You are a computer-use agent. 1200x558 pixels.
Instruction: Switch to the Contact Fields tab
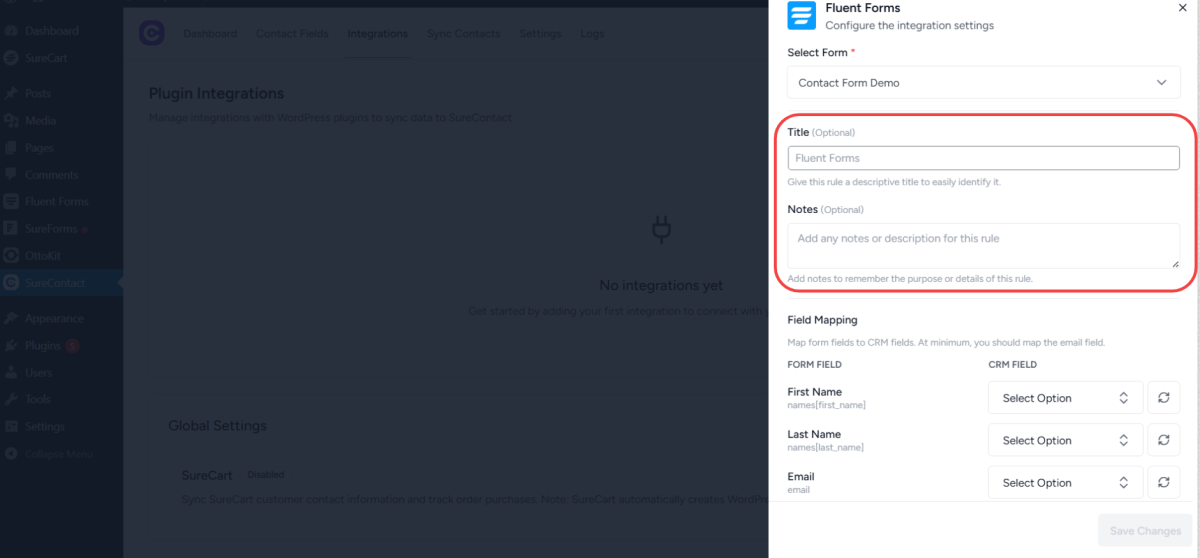[291, 34]
